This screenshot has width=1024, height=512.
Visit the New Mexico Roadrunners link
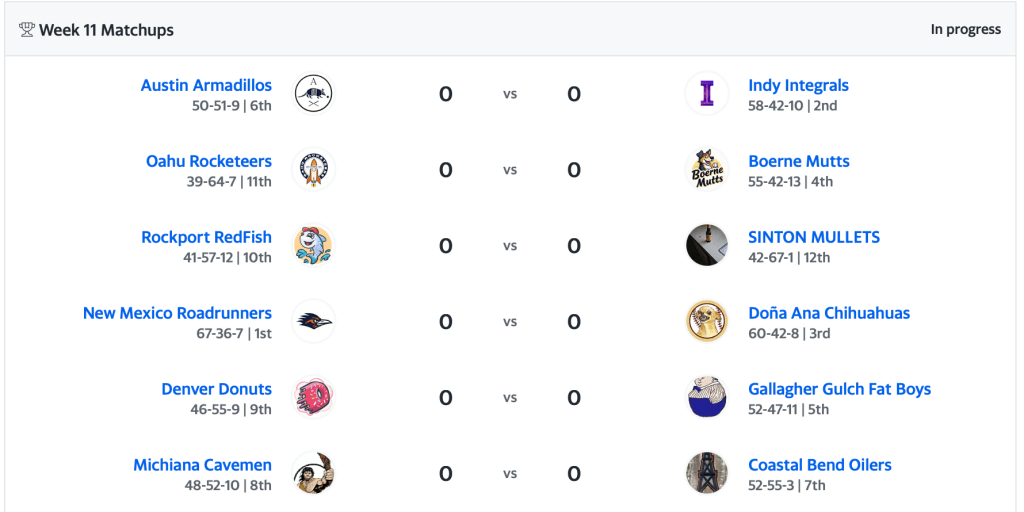[x=177, y=313]
